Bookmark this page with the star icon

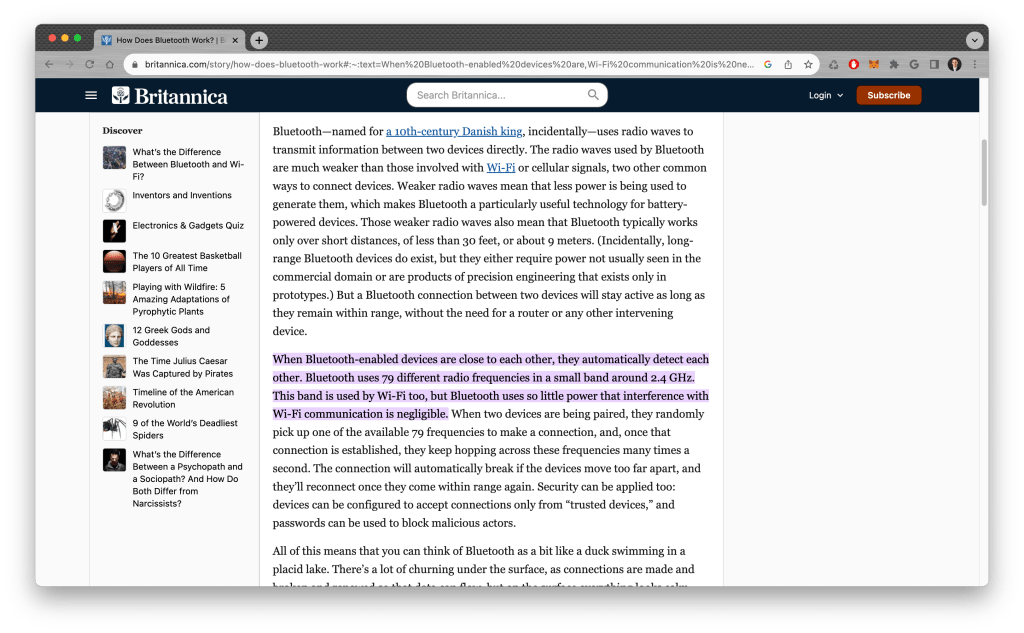pos(808,64)
